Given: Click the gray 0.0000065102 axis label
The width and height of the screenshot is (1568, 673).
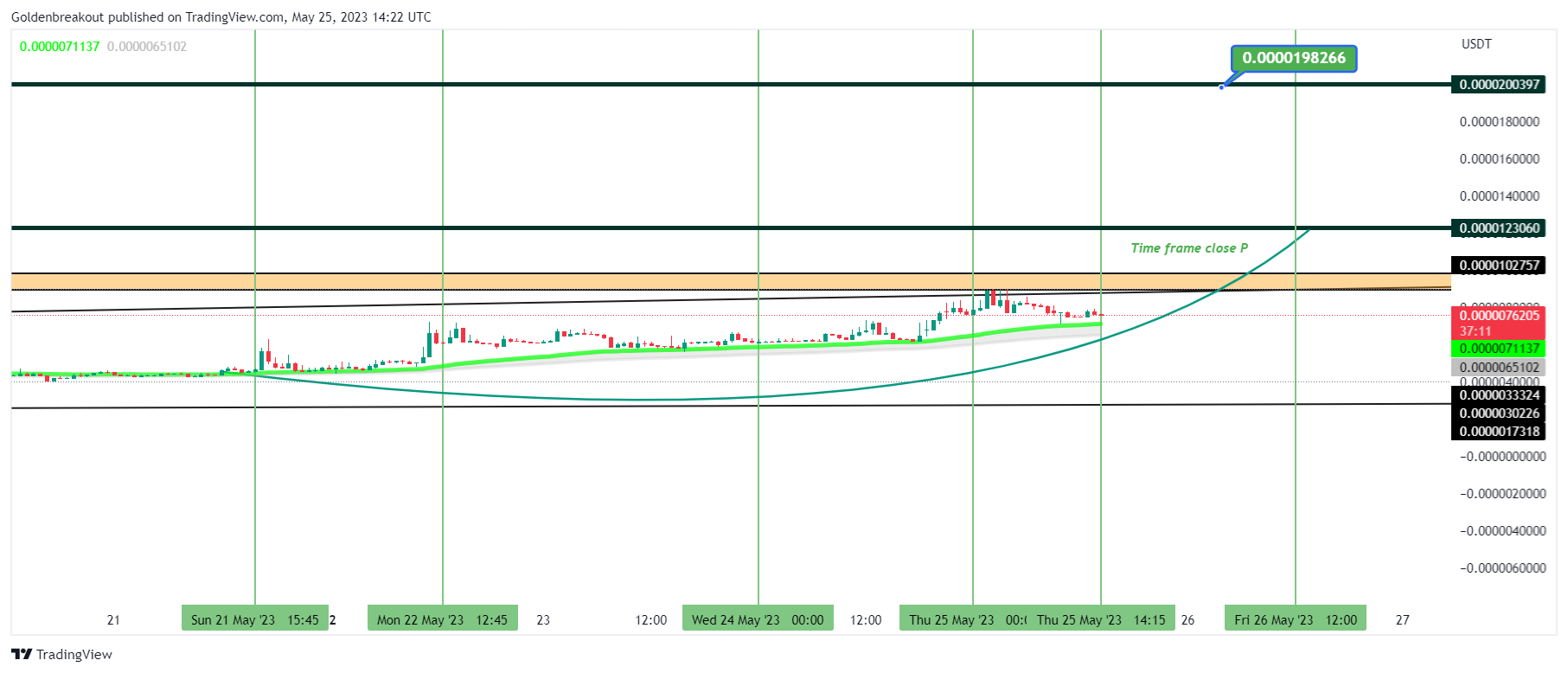Looking at the screenshot, I should coord(1499,367).
